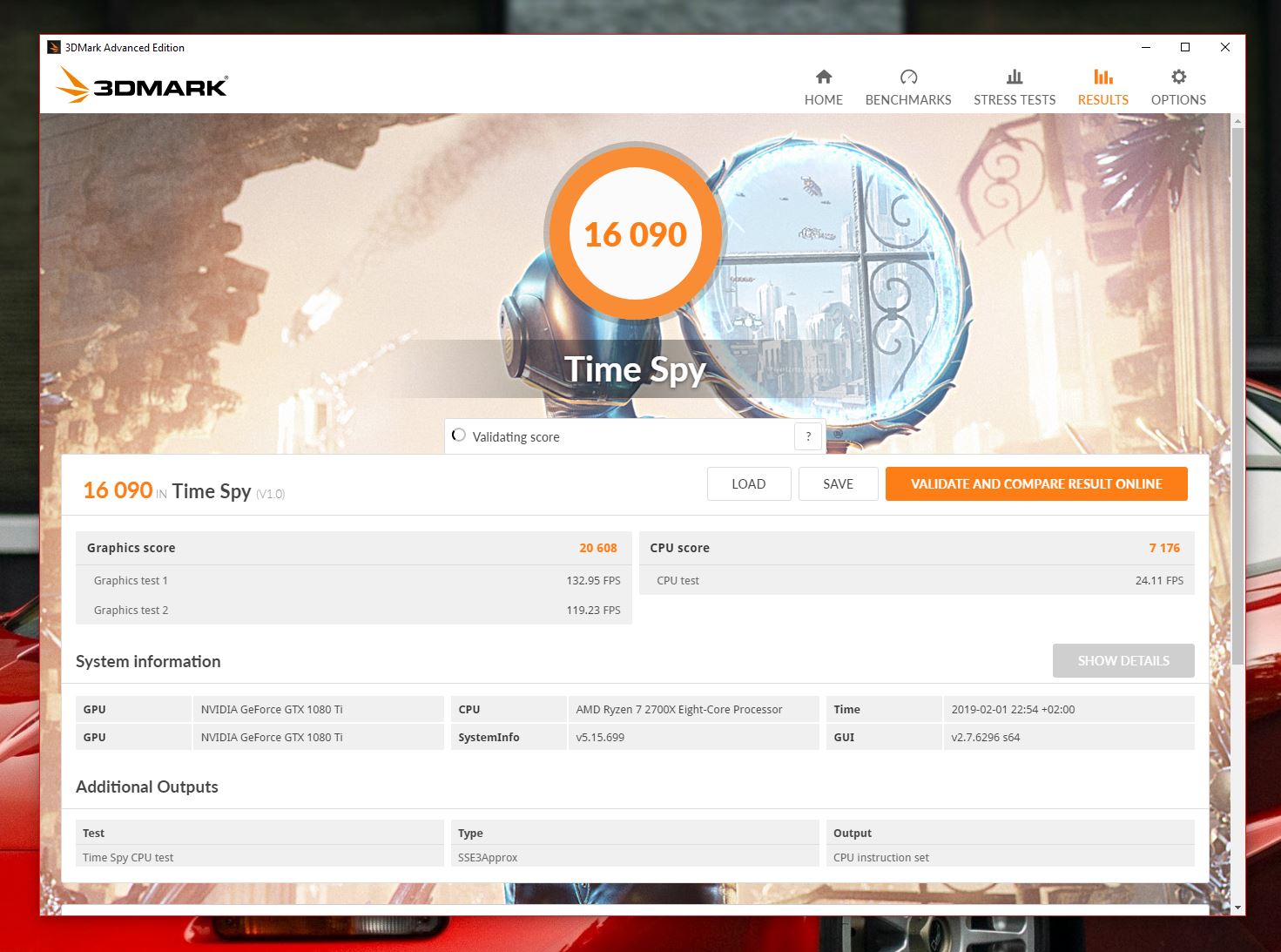The image size is (1281, 952).
Task: Open the Stress Tests chart icon
Action: (x=1015, y=77)
